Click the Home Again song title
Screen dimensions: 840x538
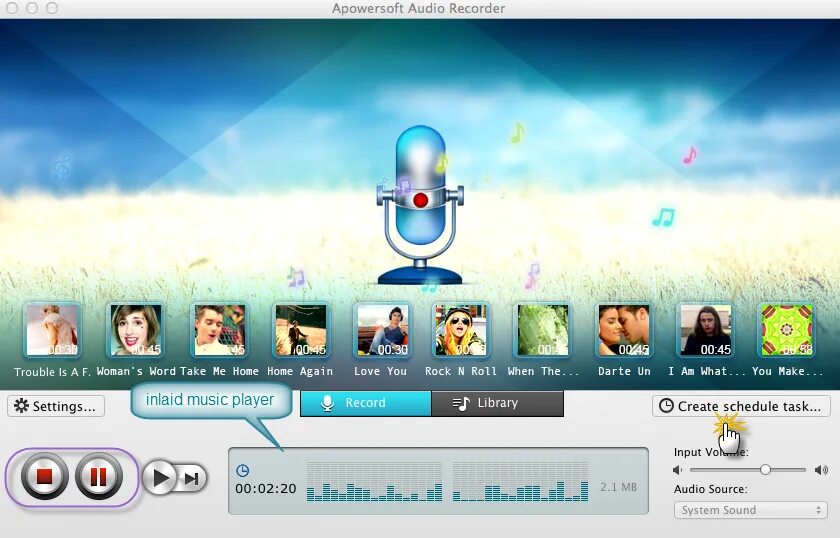pyautogui.click(x=300, y=371)
